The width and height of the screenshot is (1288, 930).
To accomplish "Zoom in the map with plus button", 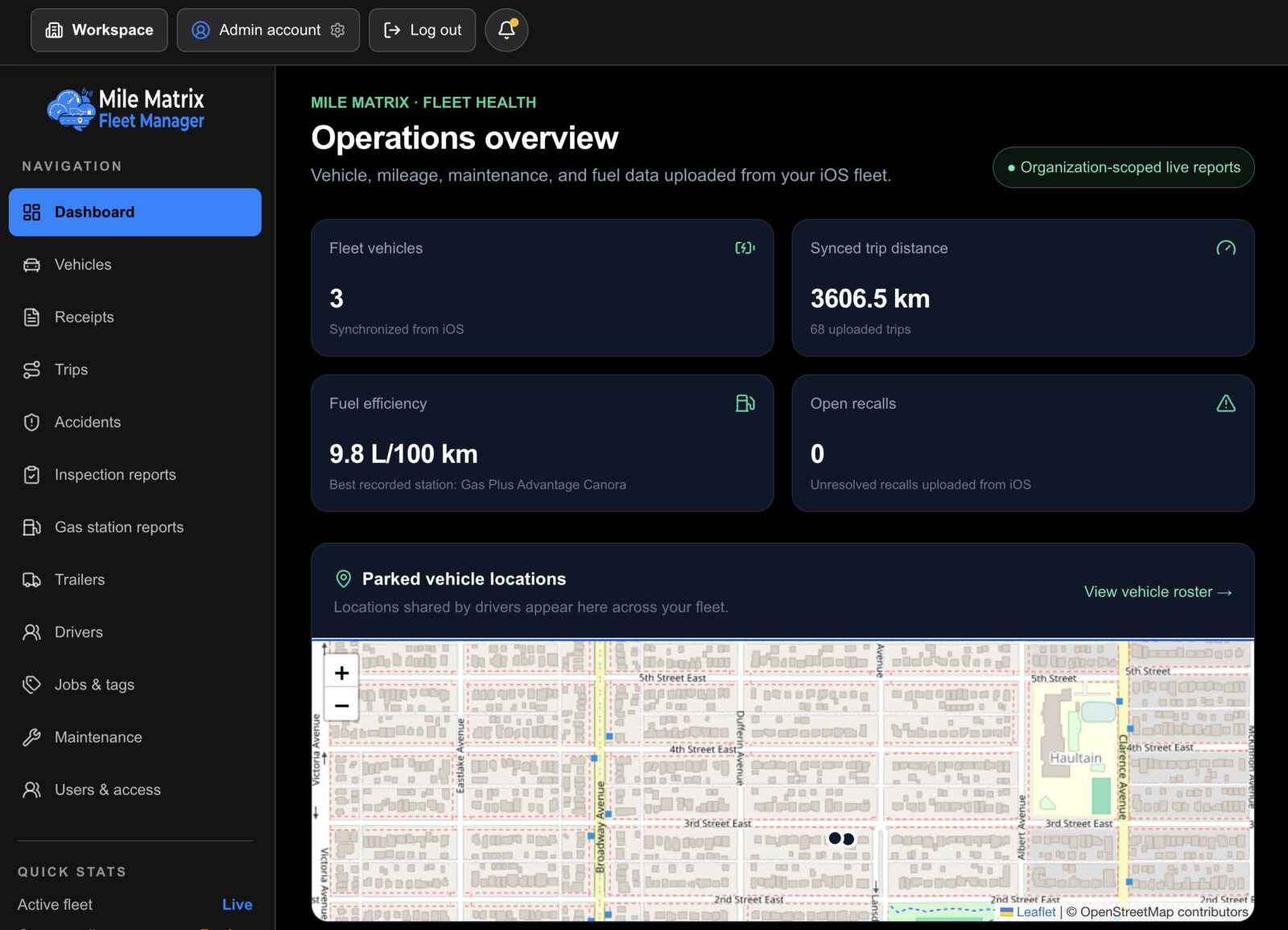I will click(x=341, y=672).
